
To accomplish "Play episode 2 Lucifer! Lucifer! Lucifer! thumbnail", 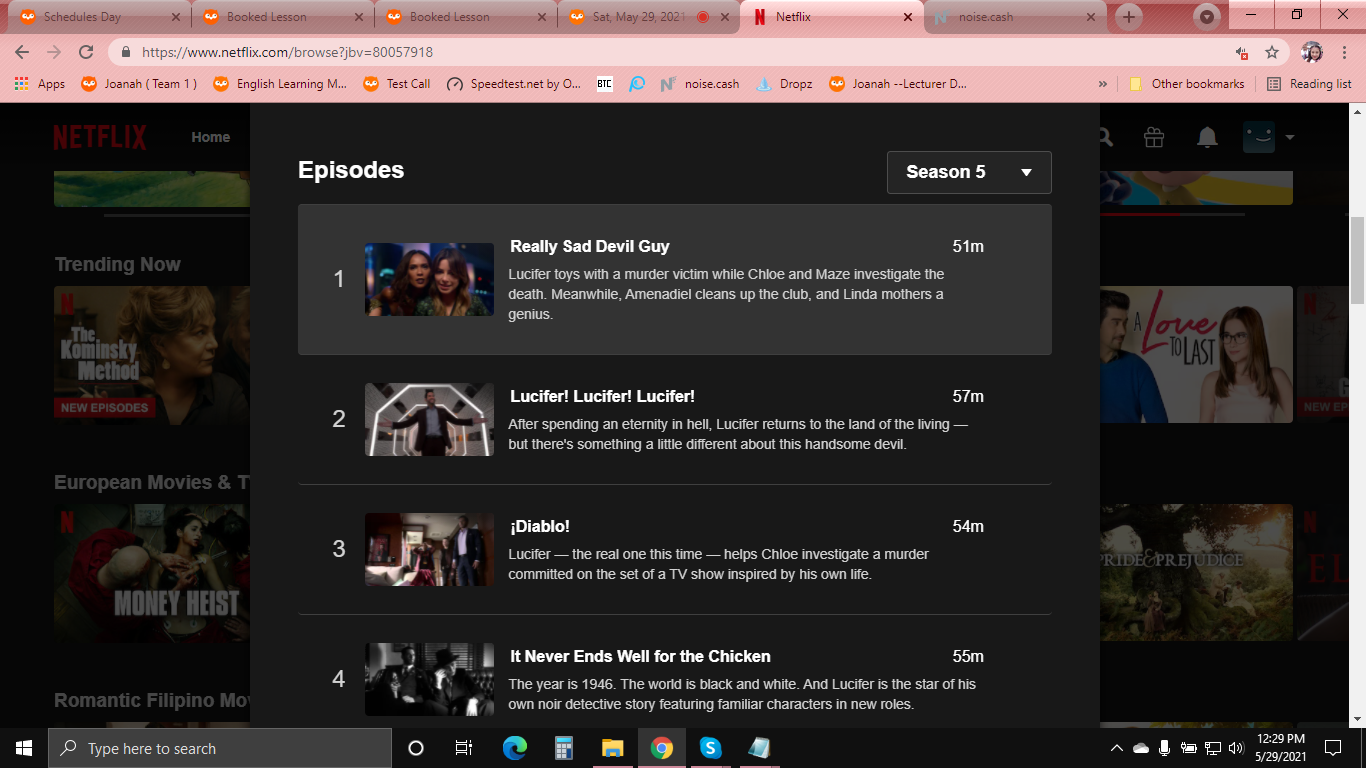I will tap(429, 419).
